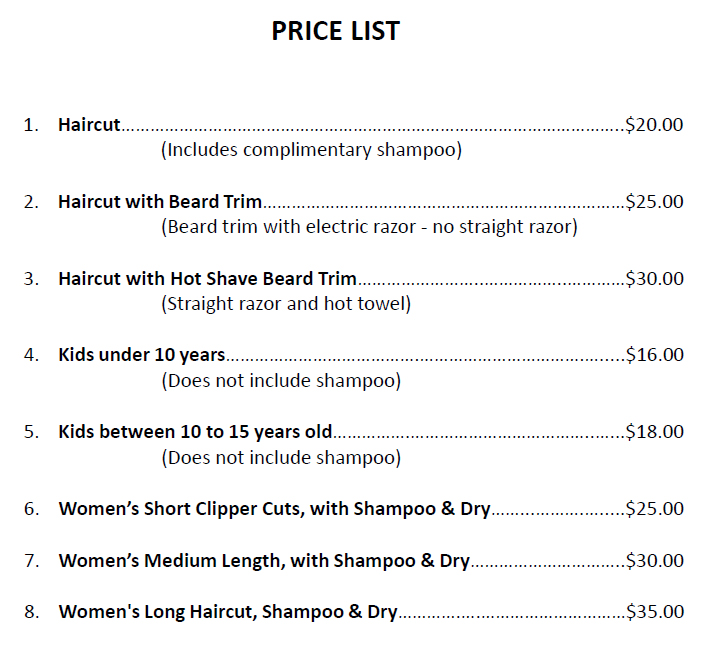
Task: Click the $16.00 price
Action: (654, 354)
